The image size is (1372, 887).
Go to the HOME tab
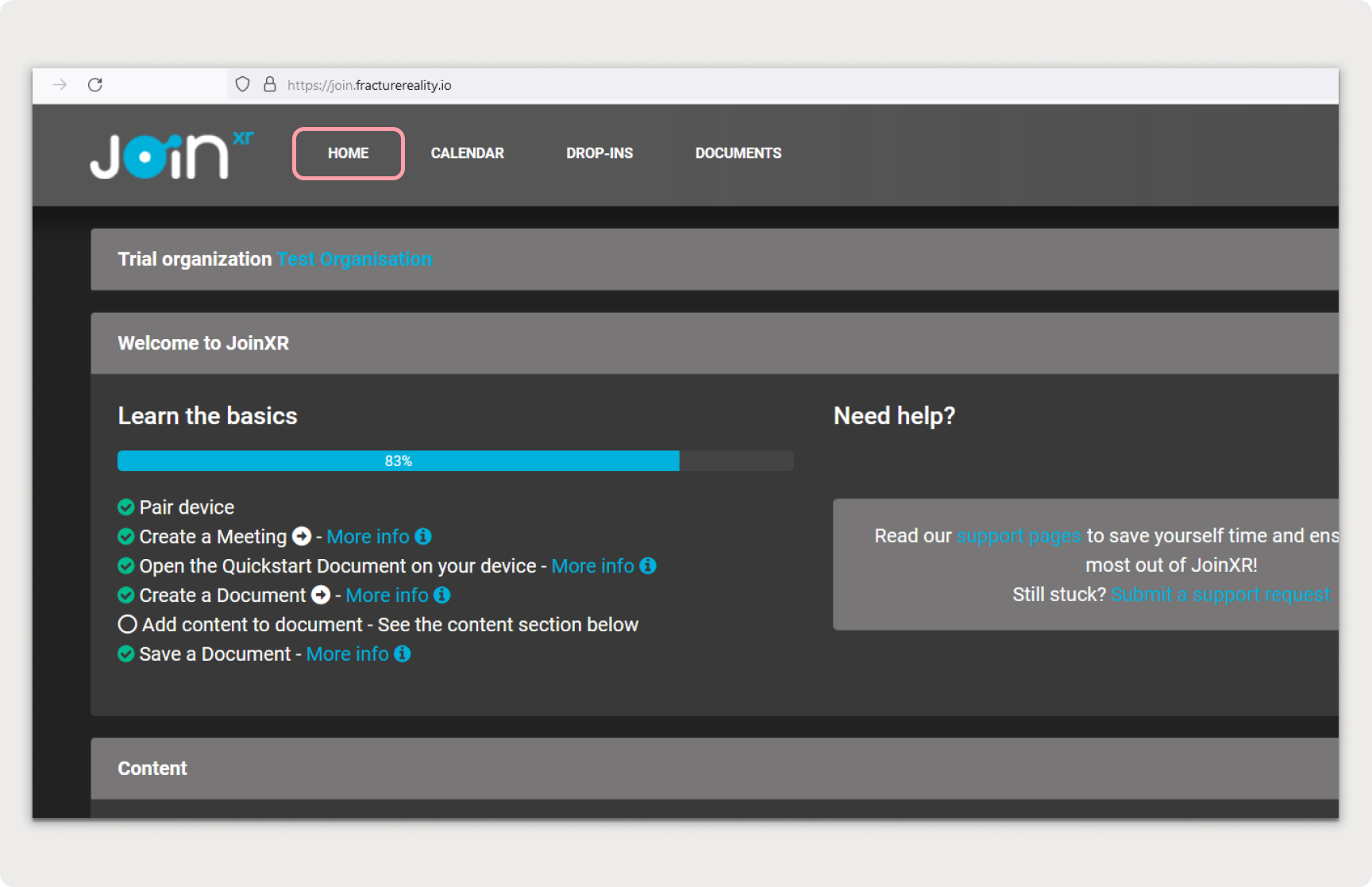(x=349, y=153)
